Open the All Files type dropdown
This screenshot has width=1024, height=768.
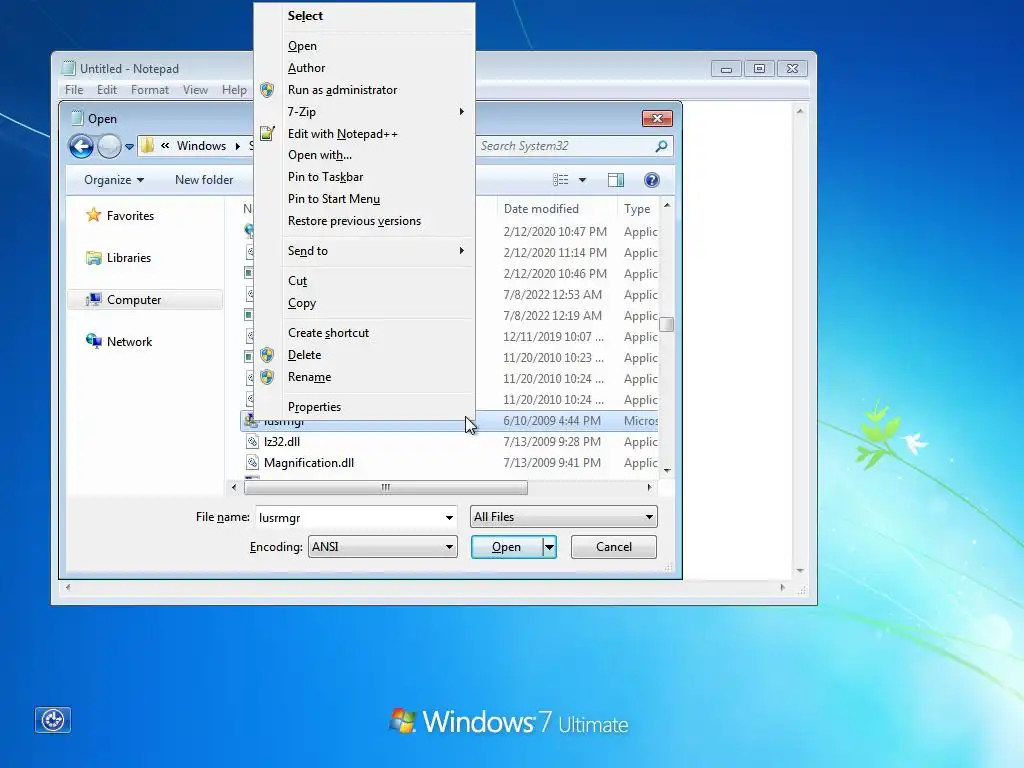564,517
